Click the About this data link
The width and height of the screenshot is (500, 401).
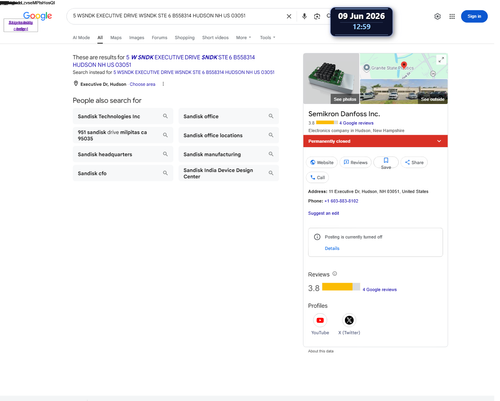(x=321, y=351)
